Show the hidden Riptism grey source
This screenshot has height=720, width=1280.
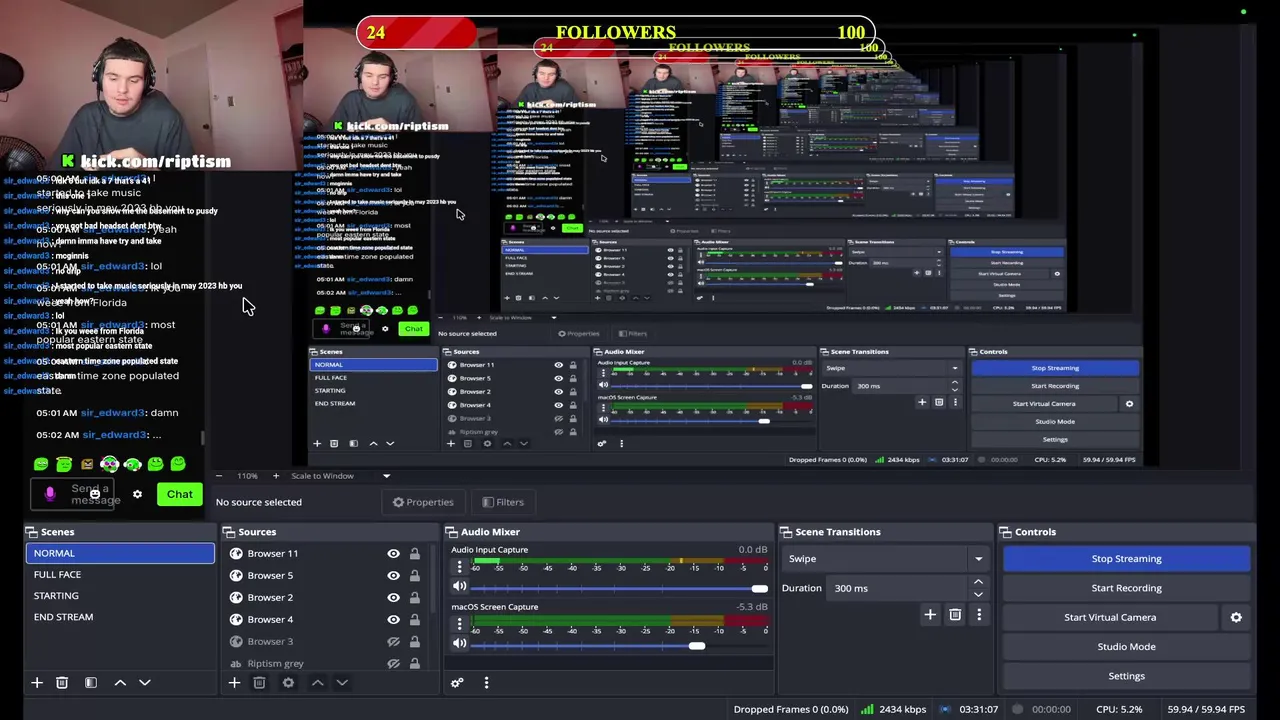tap(393, 663)
